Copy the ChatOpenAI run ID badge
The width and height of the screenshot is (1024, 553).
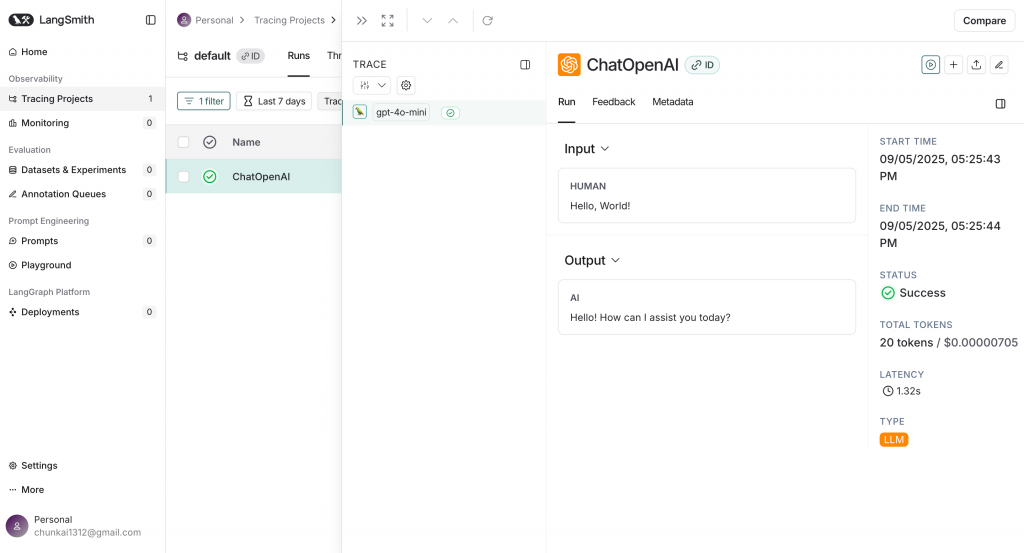(702, 65)
